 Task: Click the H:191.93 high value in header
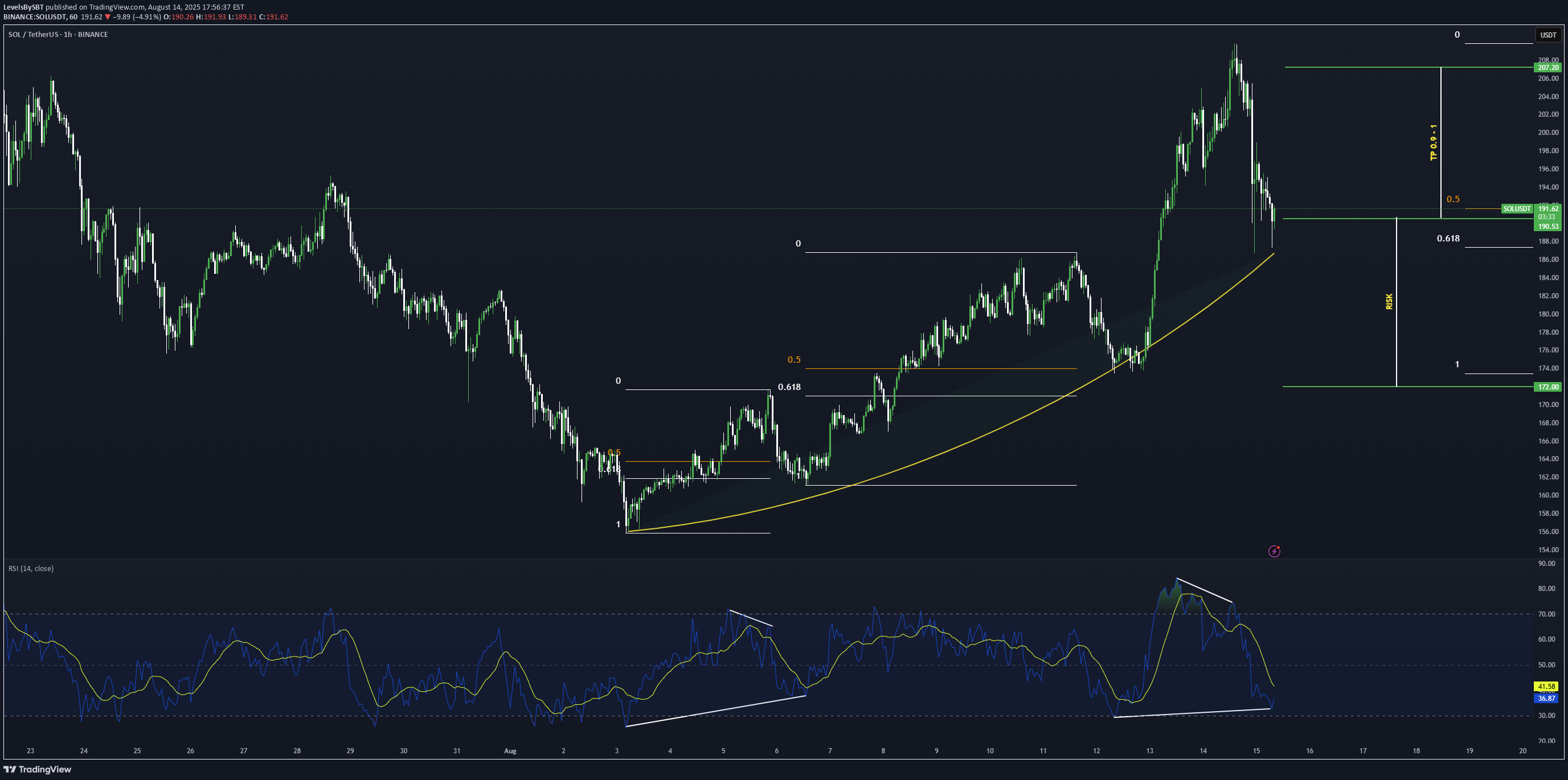[211, 17]
